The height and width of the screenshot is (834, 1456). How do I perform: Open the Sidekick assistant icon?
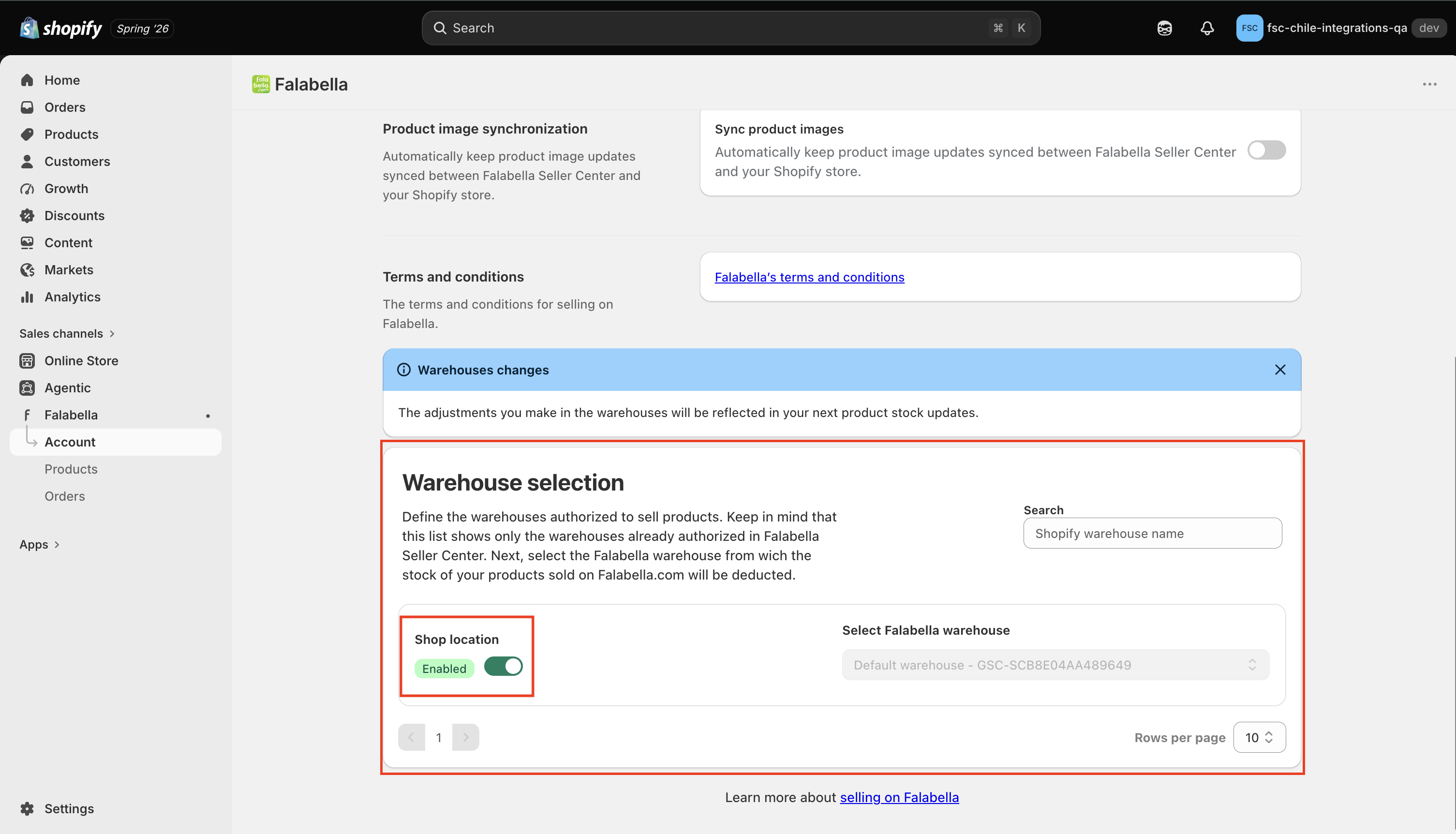pos(1164,28)
